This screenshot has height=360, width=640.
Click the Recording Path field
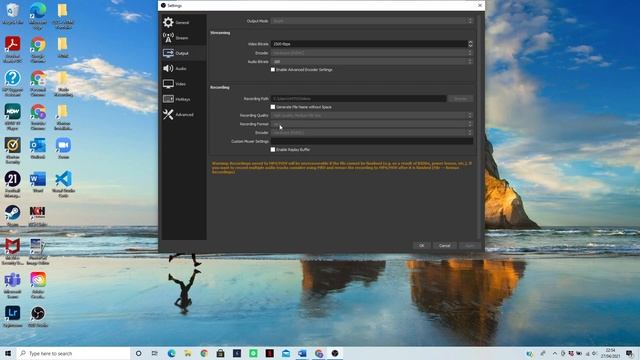point(358,99)
